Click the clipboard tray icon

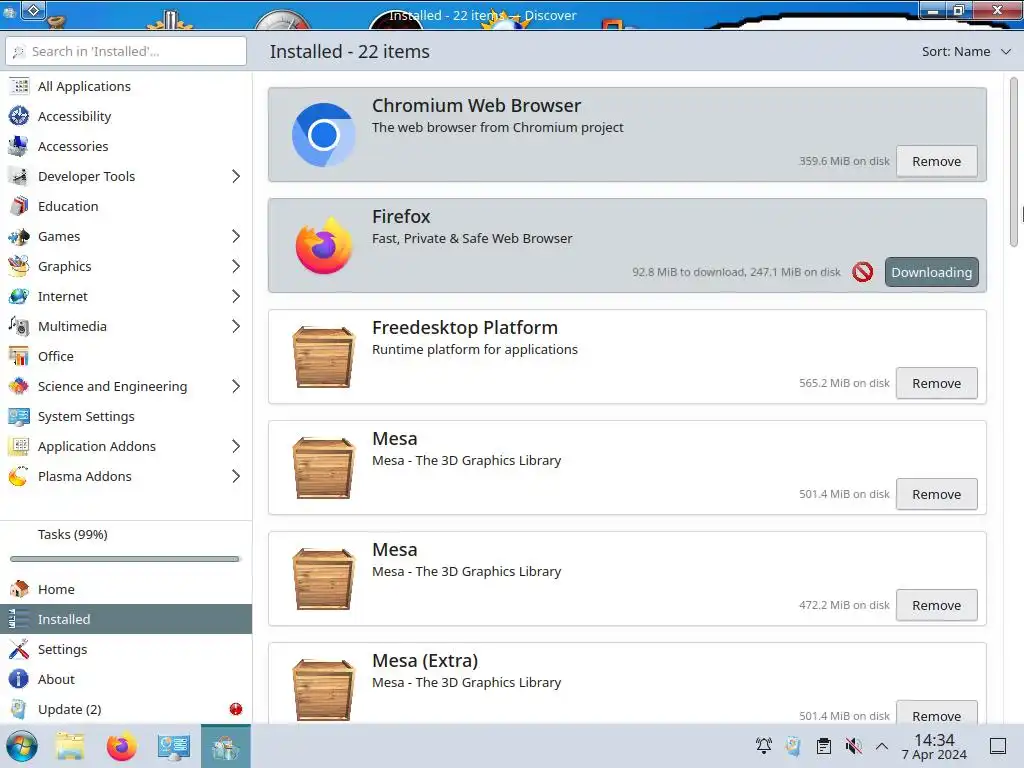coord(824,746)
